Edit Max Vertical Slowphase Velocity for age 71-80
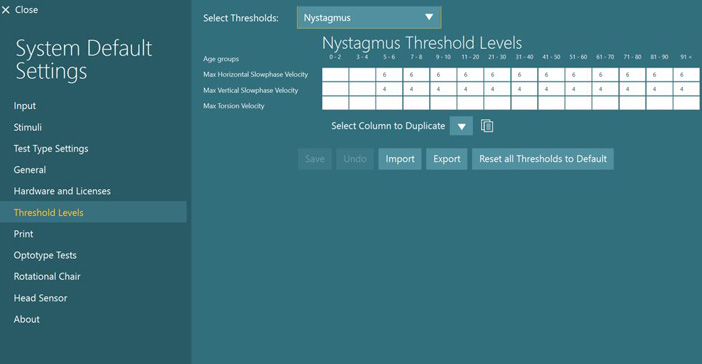This screenshot has width=702, height=364. 632,89
